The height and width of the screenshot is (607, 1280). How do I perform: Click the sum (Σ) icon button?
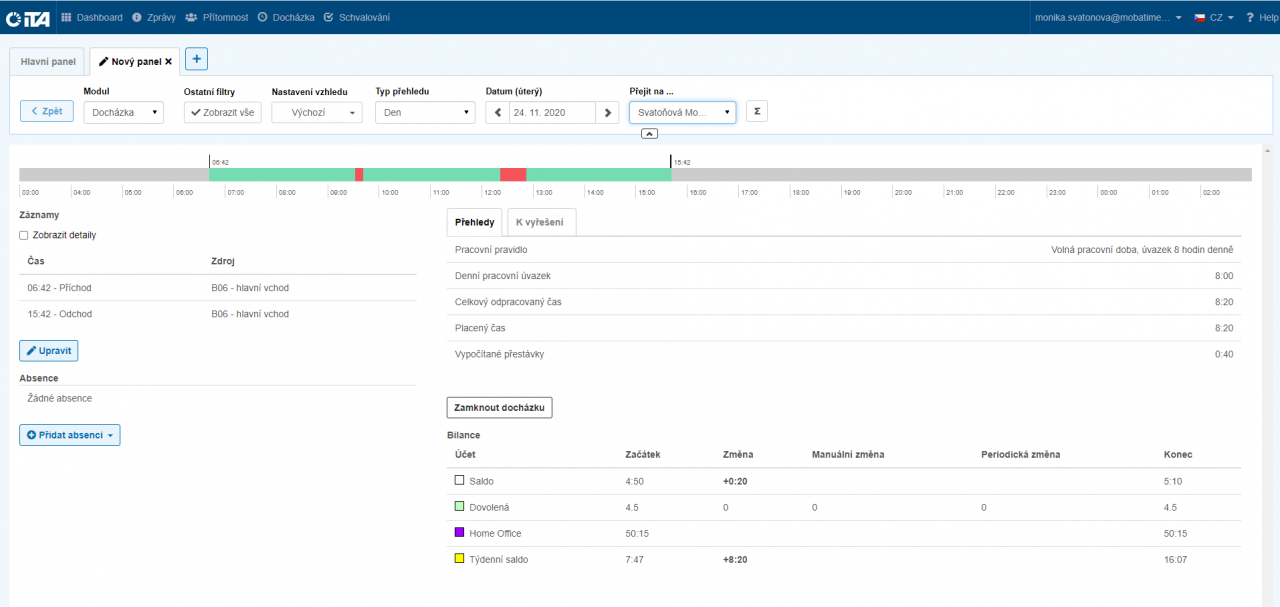coord(757,112)
